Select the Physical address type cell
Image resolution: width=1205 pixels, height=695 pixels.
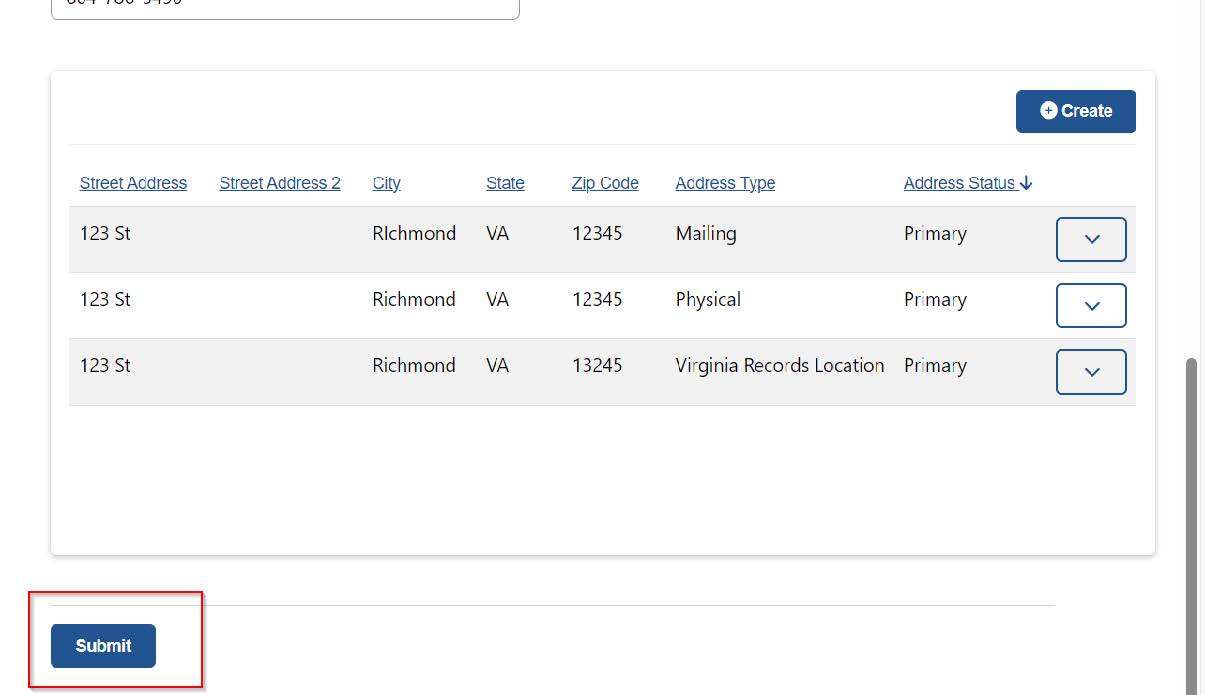click(x=708, y=300)
